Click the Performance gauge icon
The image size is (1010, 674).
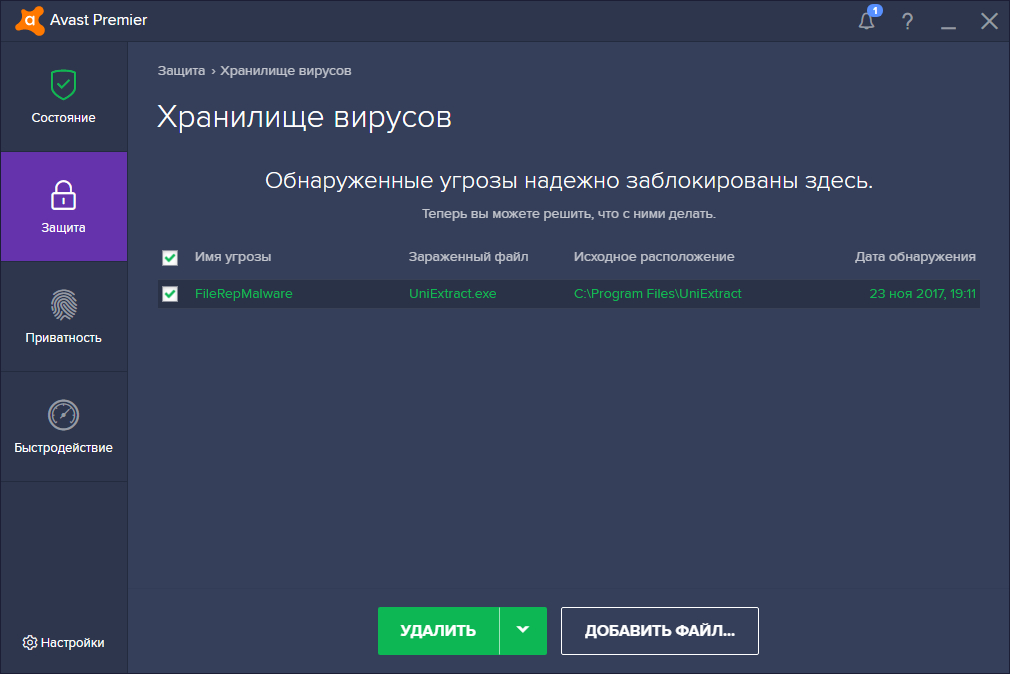(x=63, y=414)
